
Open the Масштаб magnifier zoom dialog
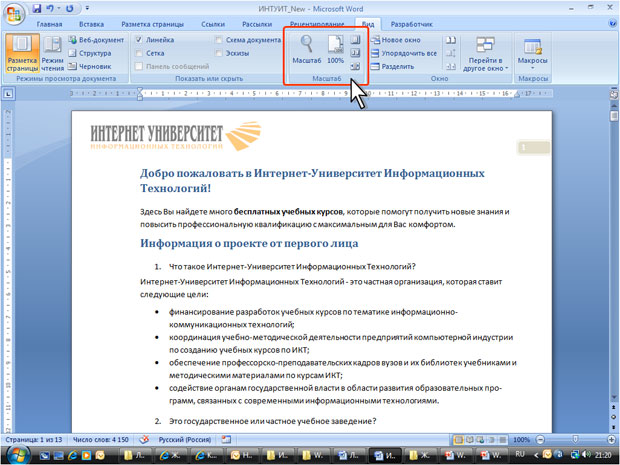click(306, 49)
